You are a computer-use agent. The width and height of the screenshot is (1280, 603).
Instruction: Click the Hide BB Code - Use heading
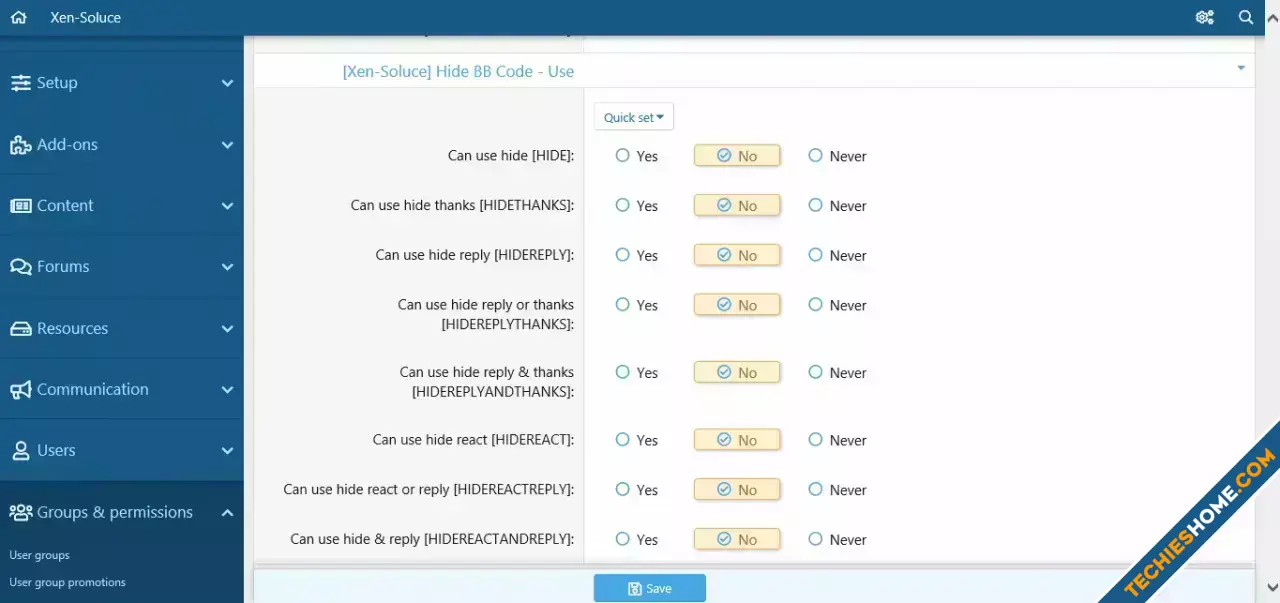[458, 71]
